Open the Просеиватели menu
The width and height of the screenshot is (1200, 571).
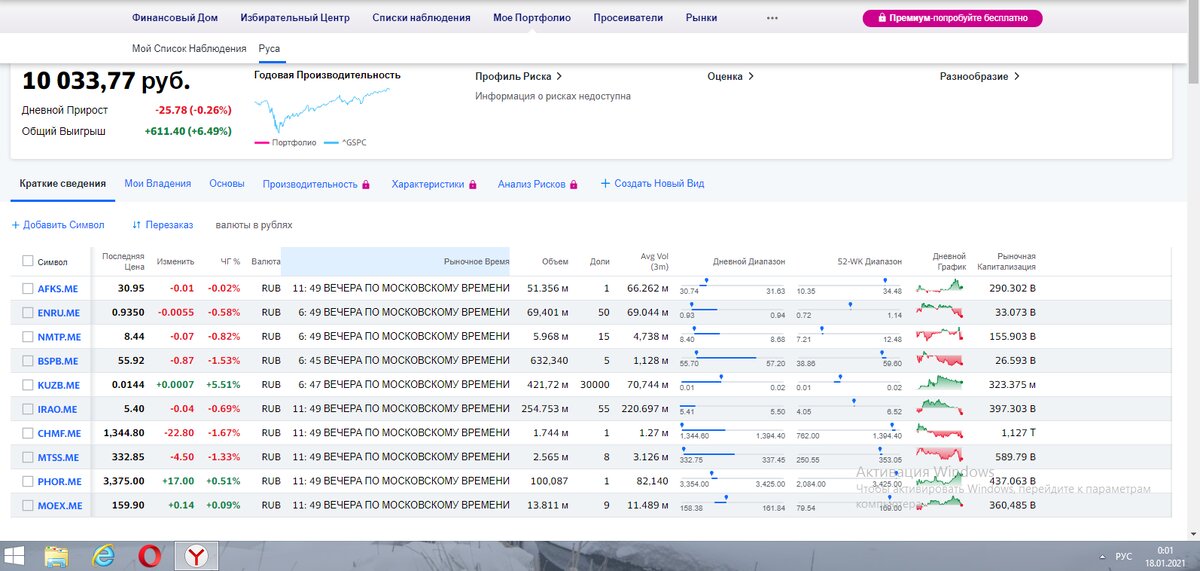pyautogui.click(x=628, y=18)
